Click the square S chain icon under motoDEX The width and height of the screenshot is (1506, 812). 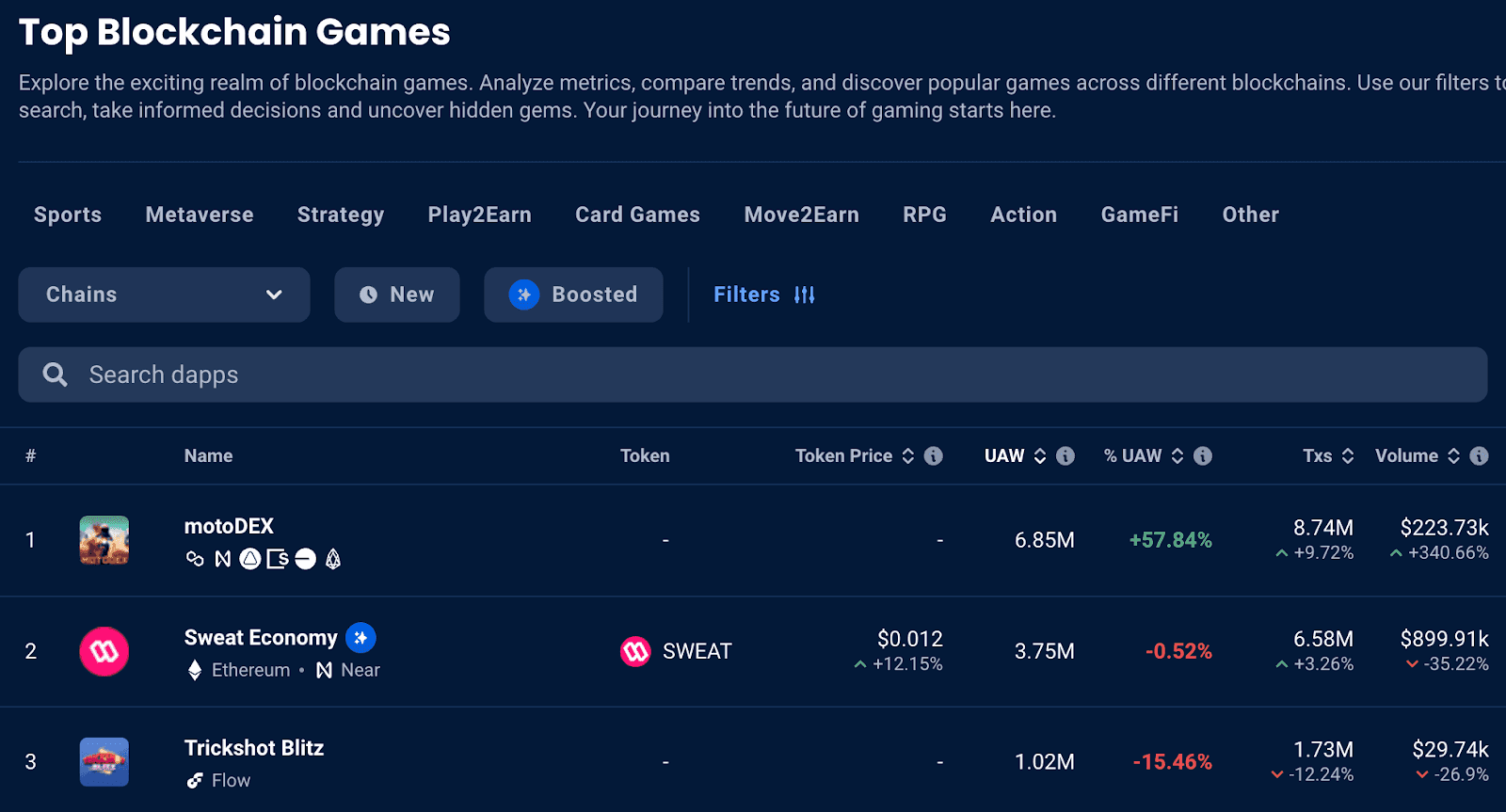[278, 559]
